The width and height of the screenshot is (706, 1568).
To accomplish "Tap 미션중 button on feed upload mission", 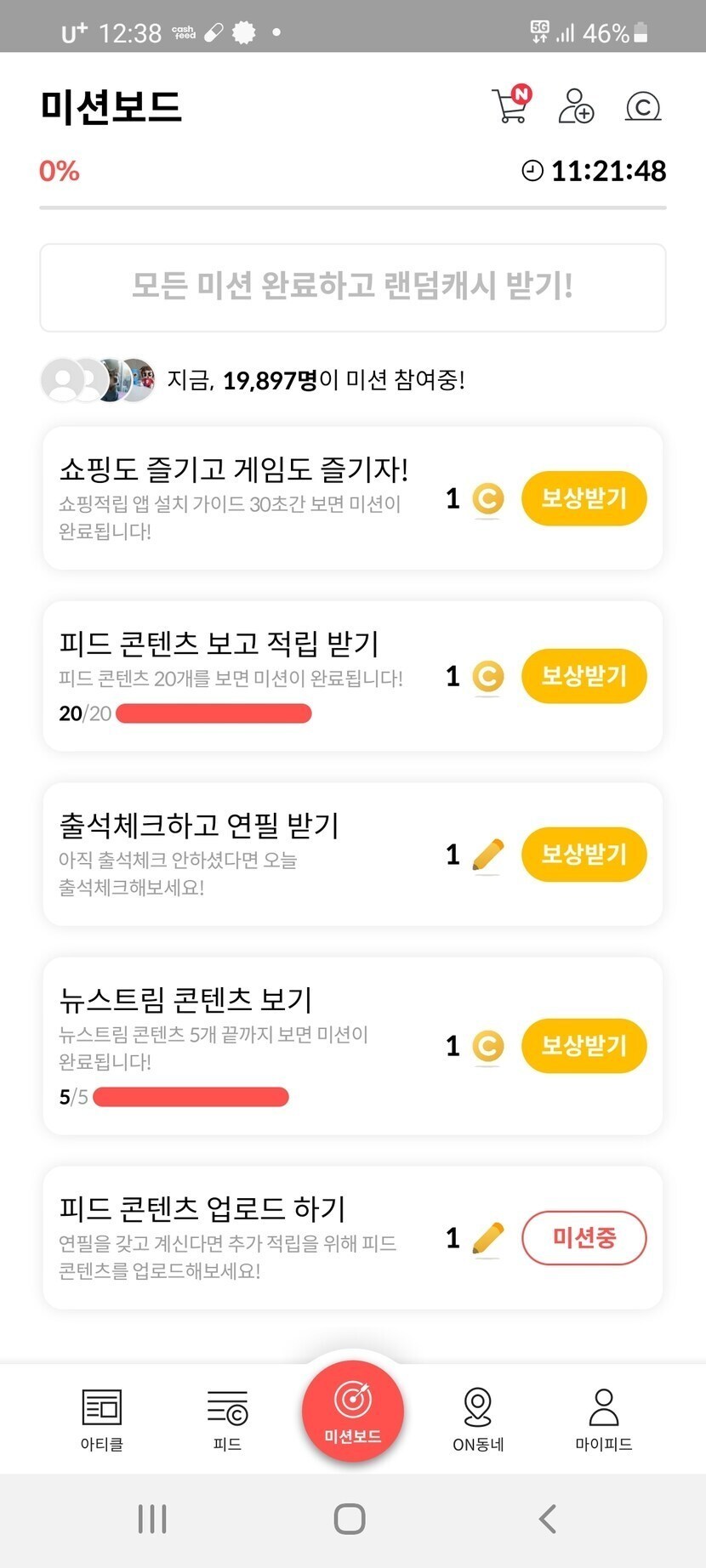I will click(x=584, y=1237).
